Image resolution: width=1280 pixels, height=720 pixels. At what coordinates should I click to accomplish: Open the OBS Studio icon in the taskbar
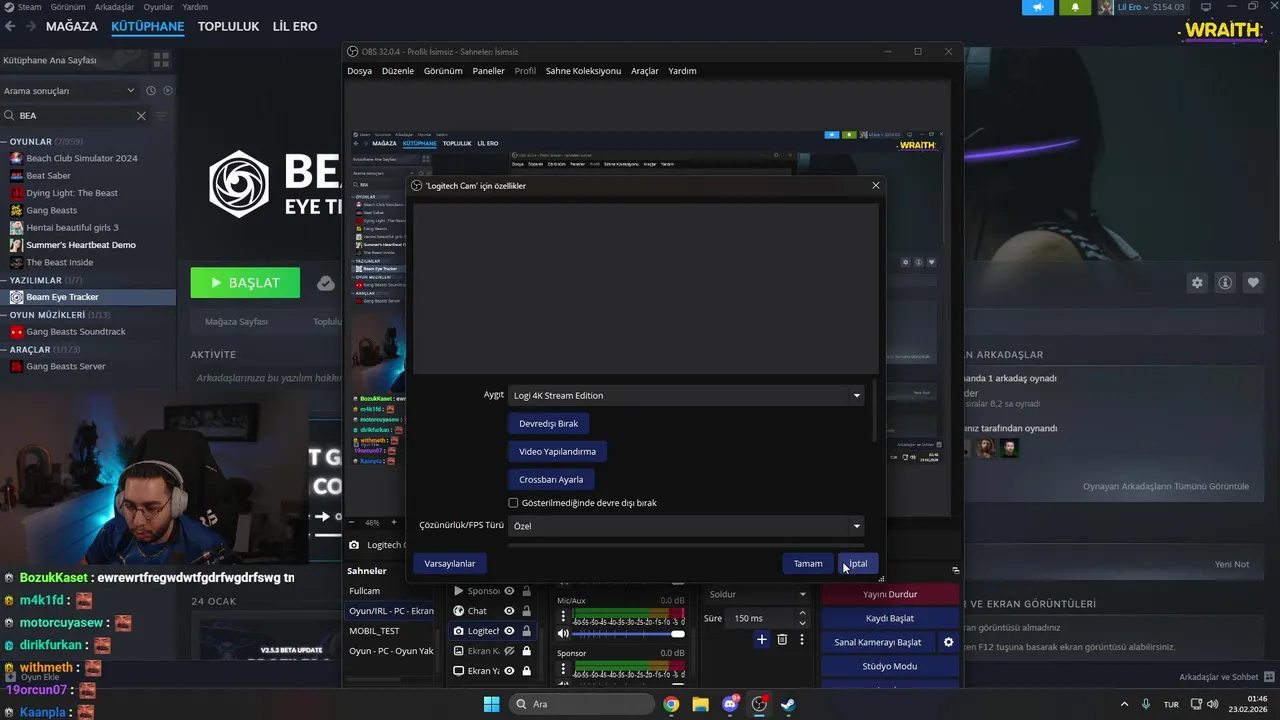click(759, 704)
